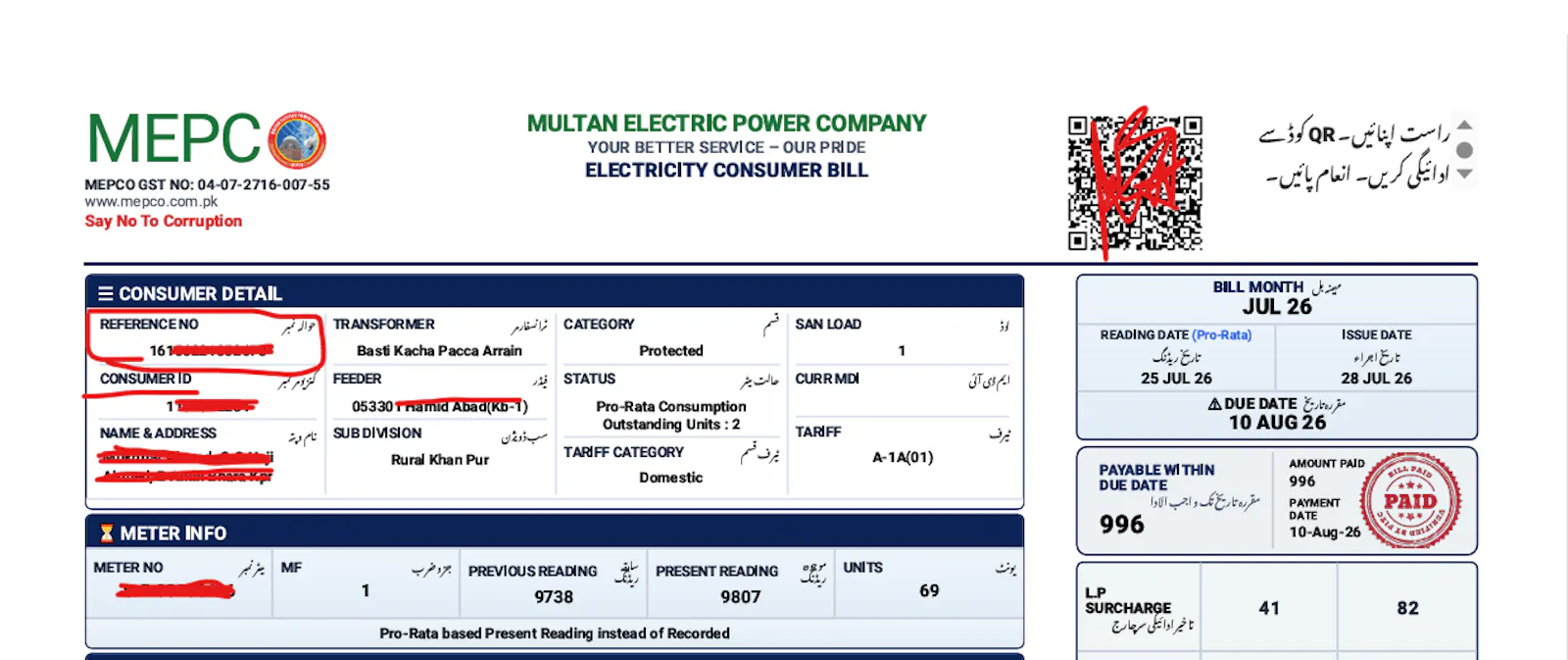Click the QR code image
This screenshot has height=660, width=1568.
click(x=1135, y=183)
